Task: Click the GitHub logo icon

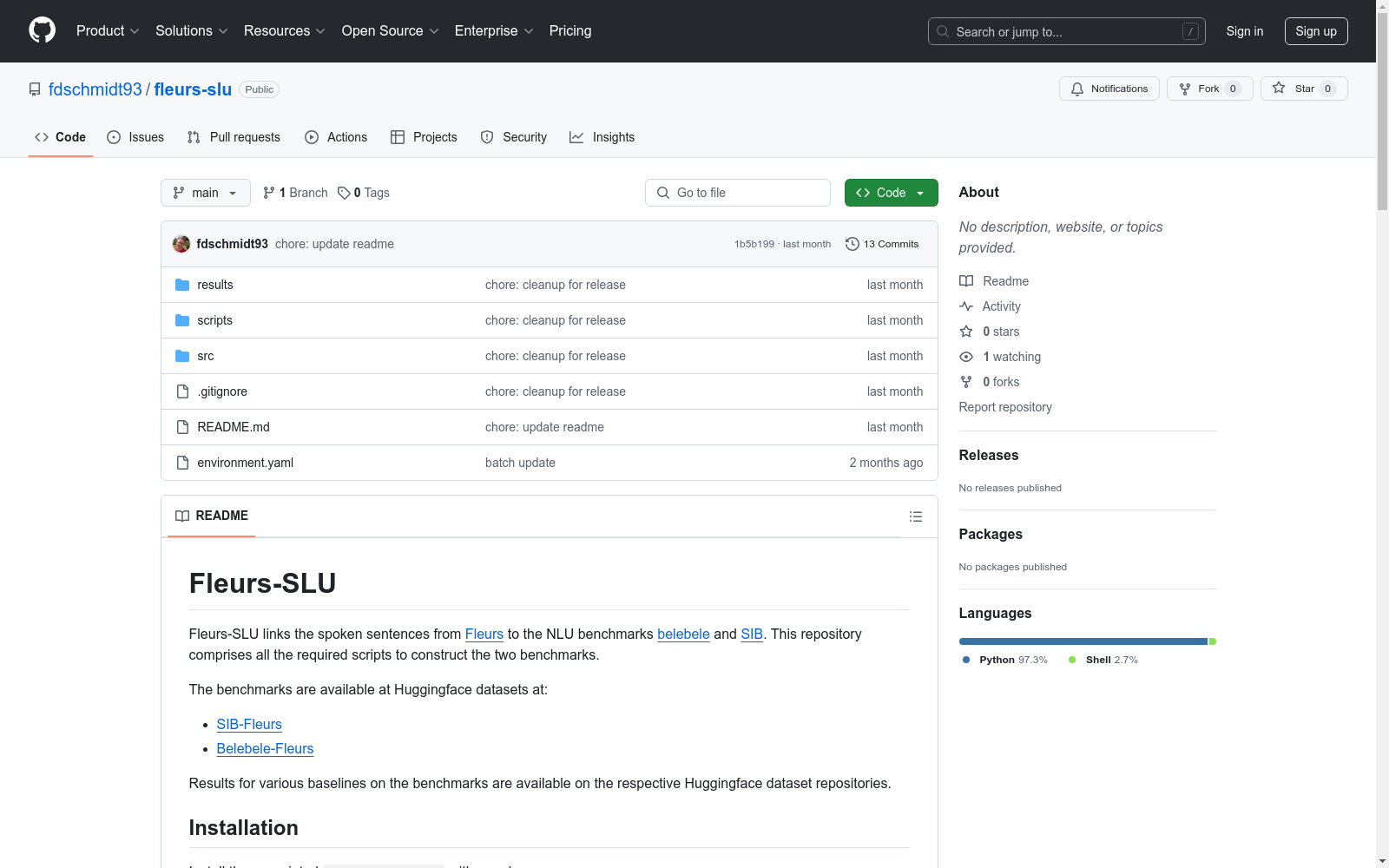Action: pyautogui.click(x=42, y=30)
